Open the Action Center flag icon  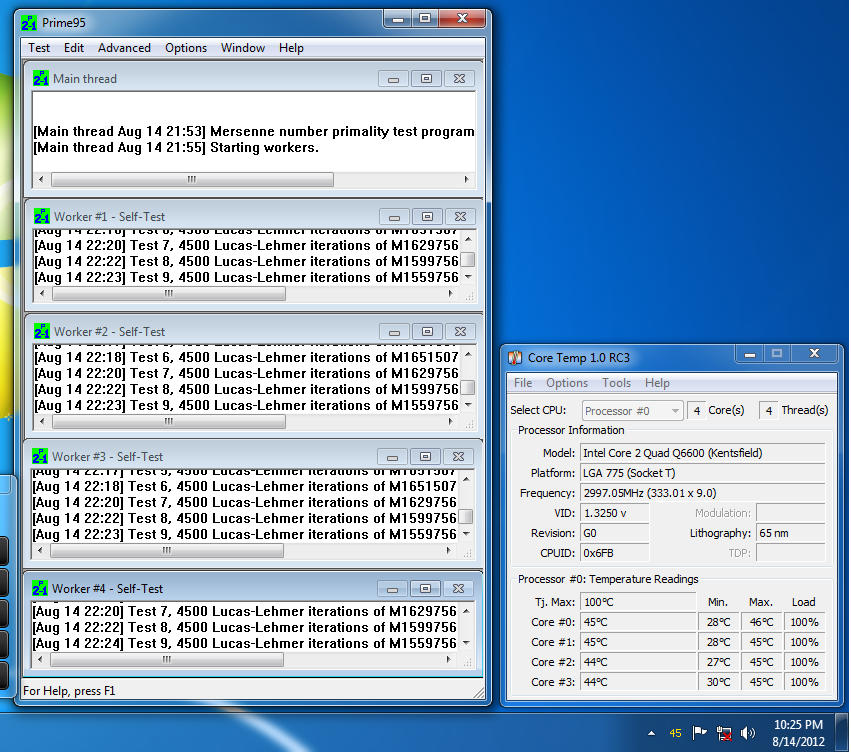[700, 733]
